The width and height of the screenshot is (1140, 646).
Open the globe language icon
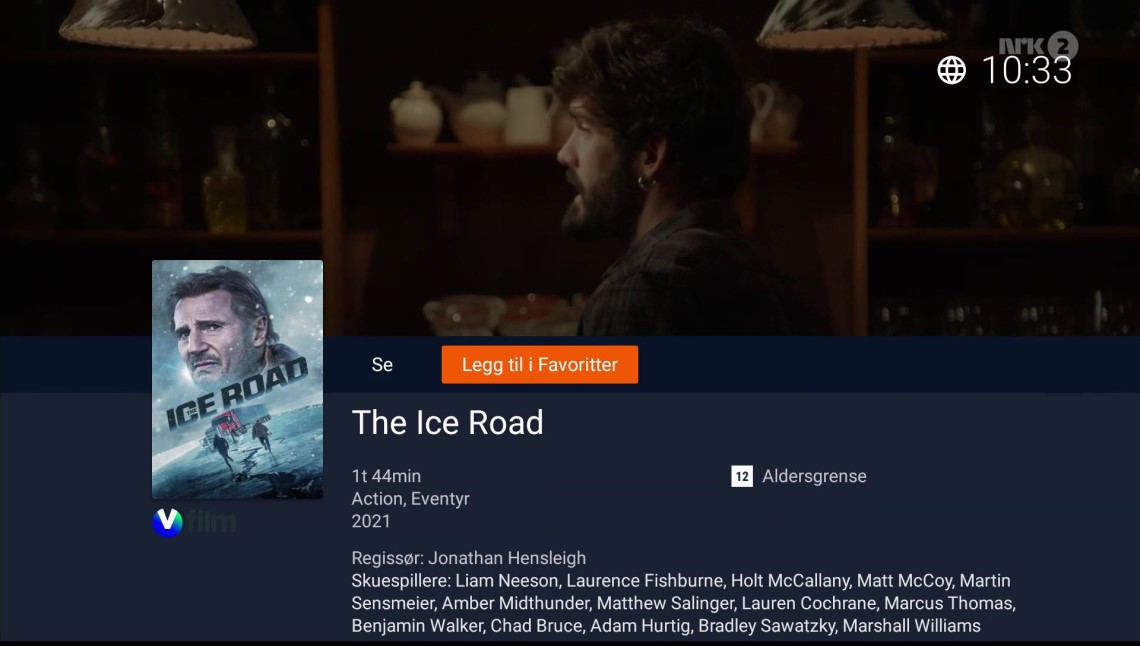click(x=951, y=70)
